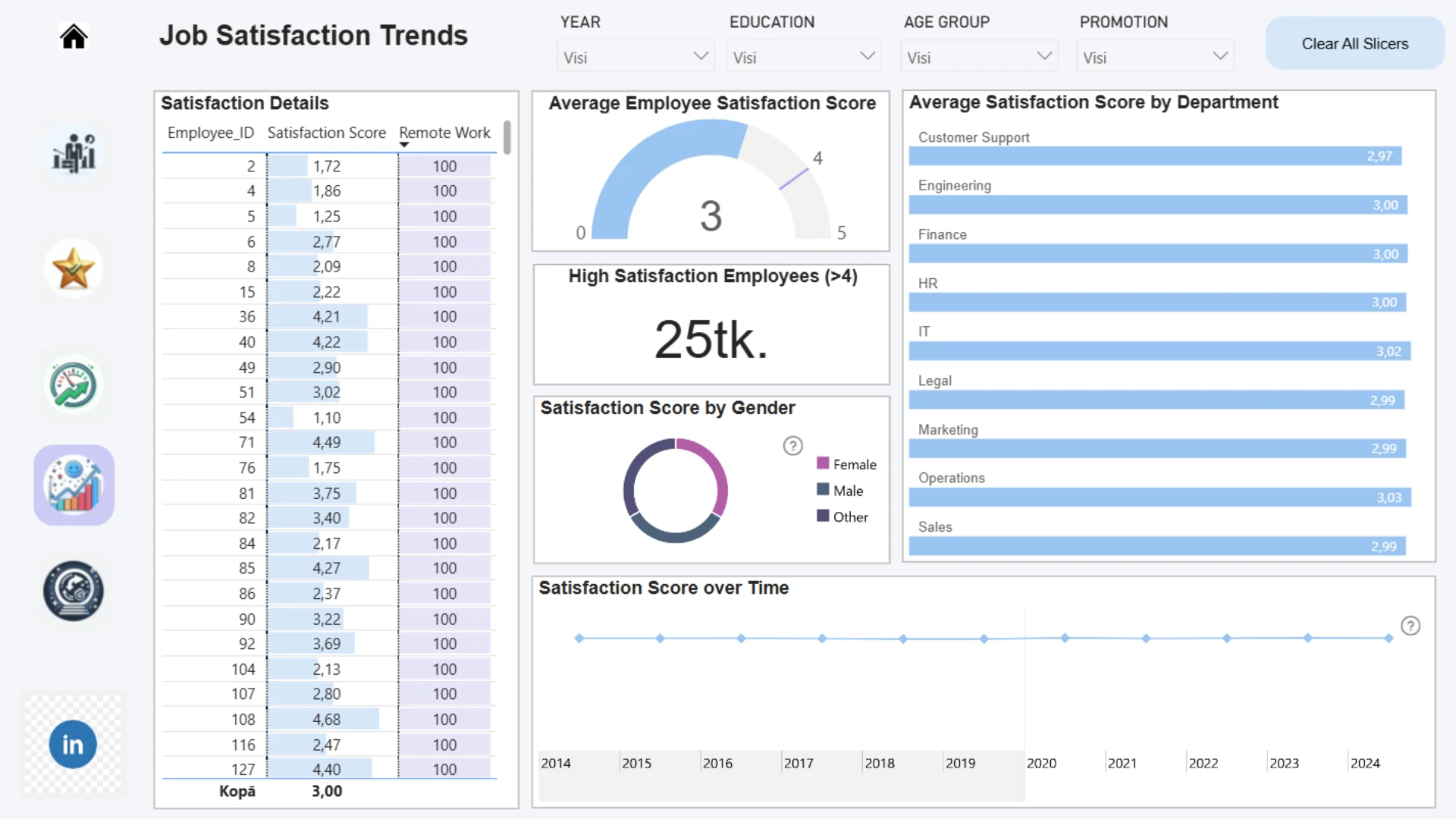Open the dark circular globe page icon

pos(74,591)
